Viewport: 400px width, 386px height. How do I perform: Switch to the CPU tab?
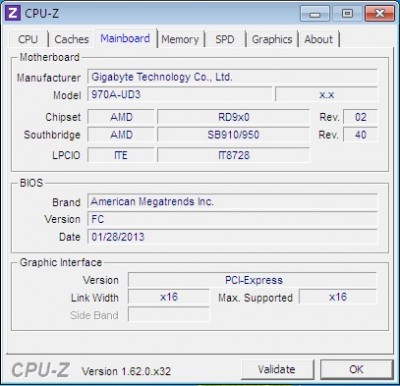[x=28, y=39]
